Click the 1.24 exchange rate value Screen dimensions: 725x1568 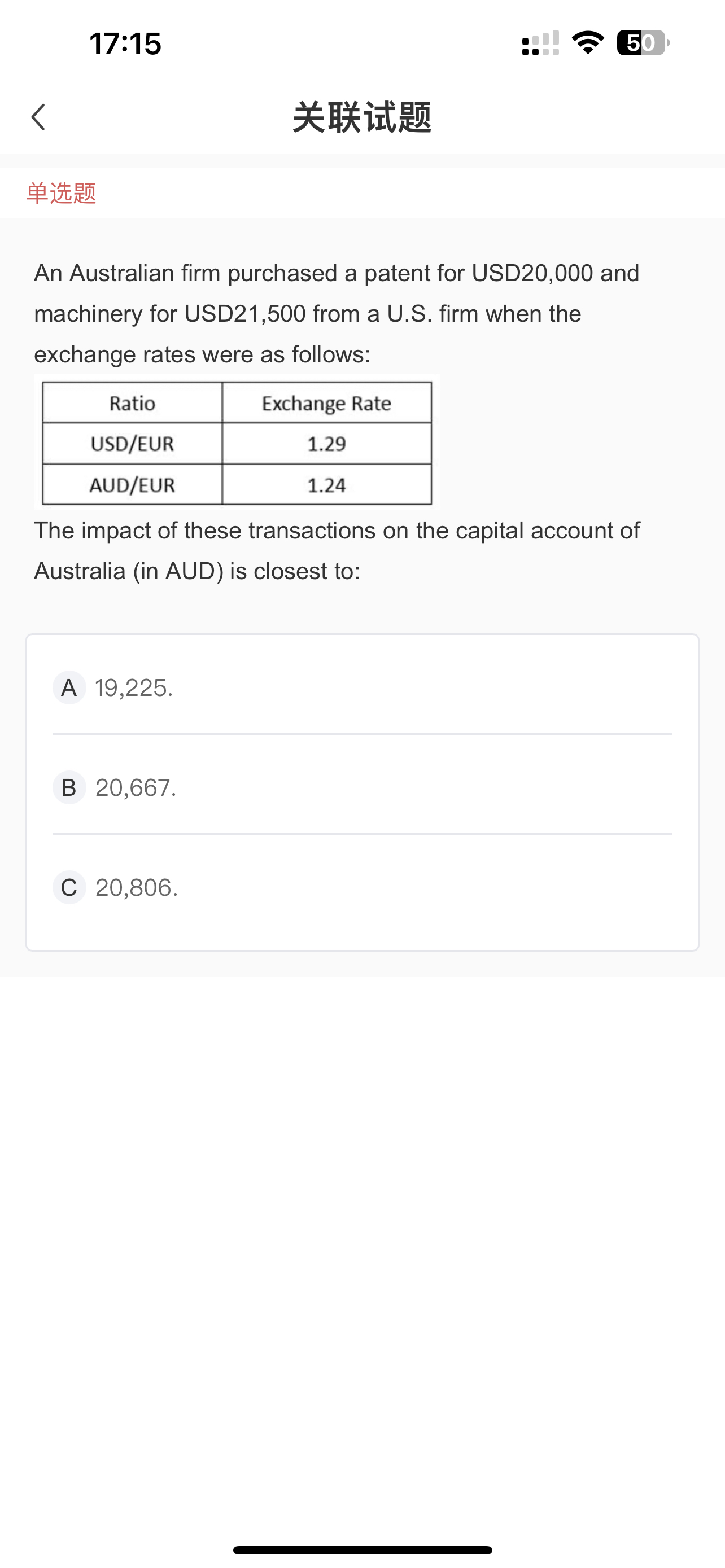[326, 485]
